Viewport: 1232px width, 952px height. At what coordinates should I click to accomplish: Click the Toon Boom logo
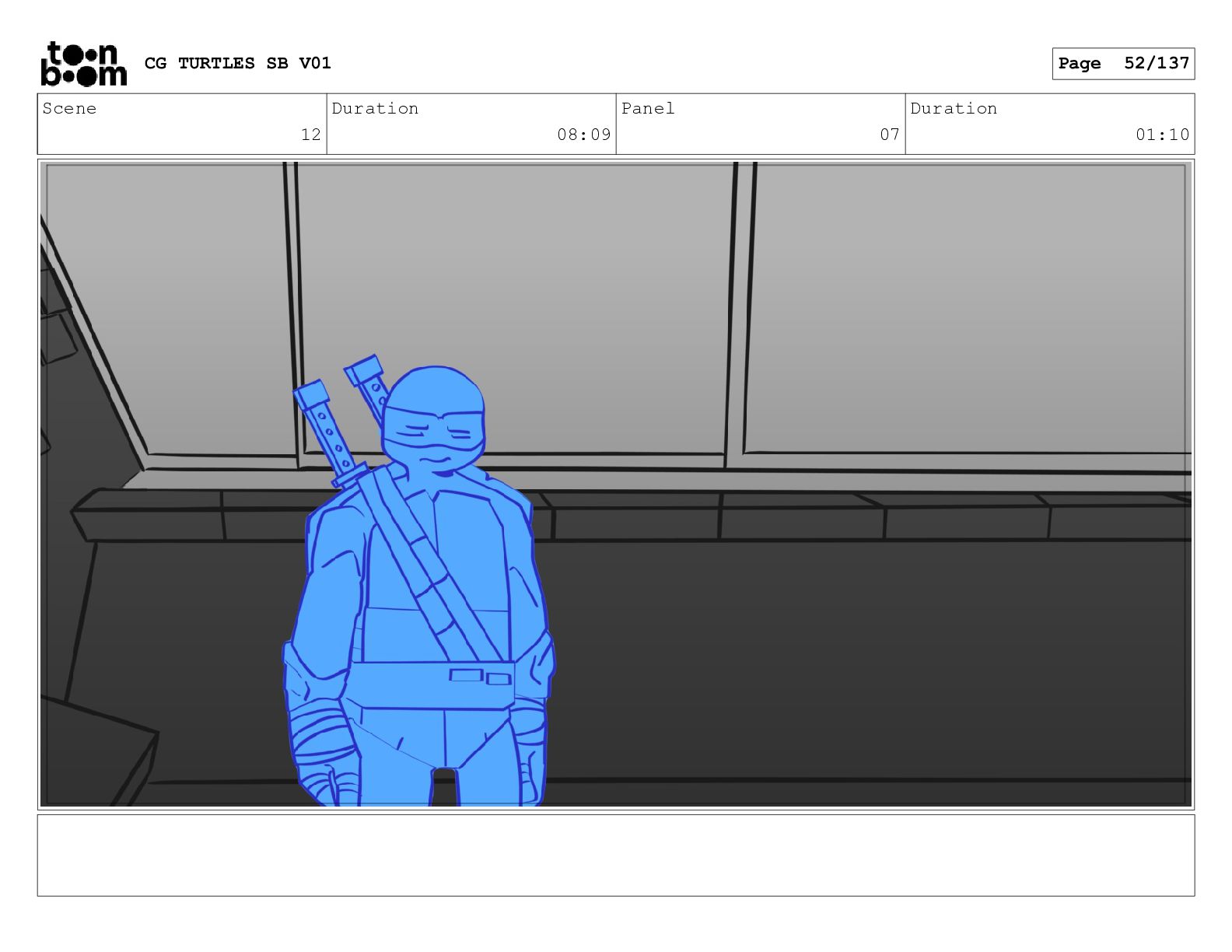pos(83,63)
